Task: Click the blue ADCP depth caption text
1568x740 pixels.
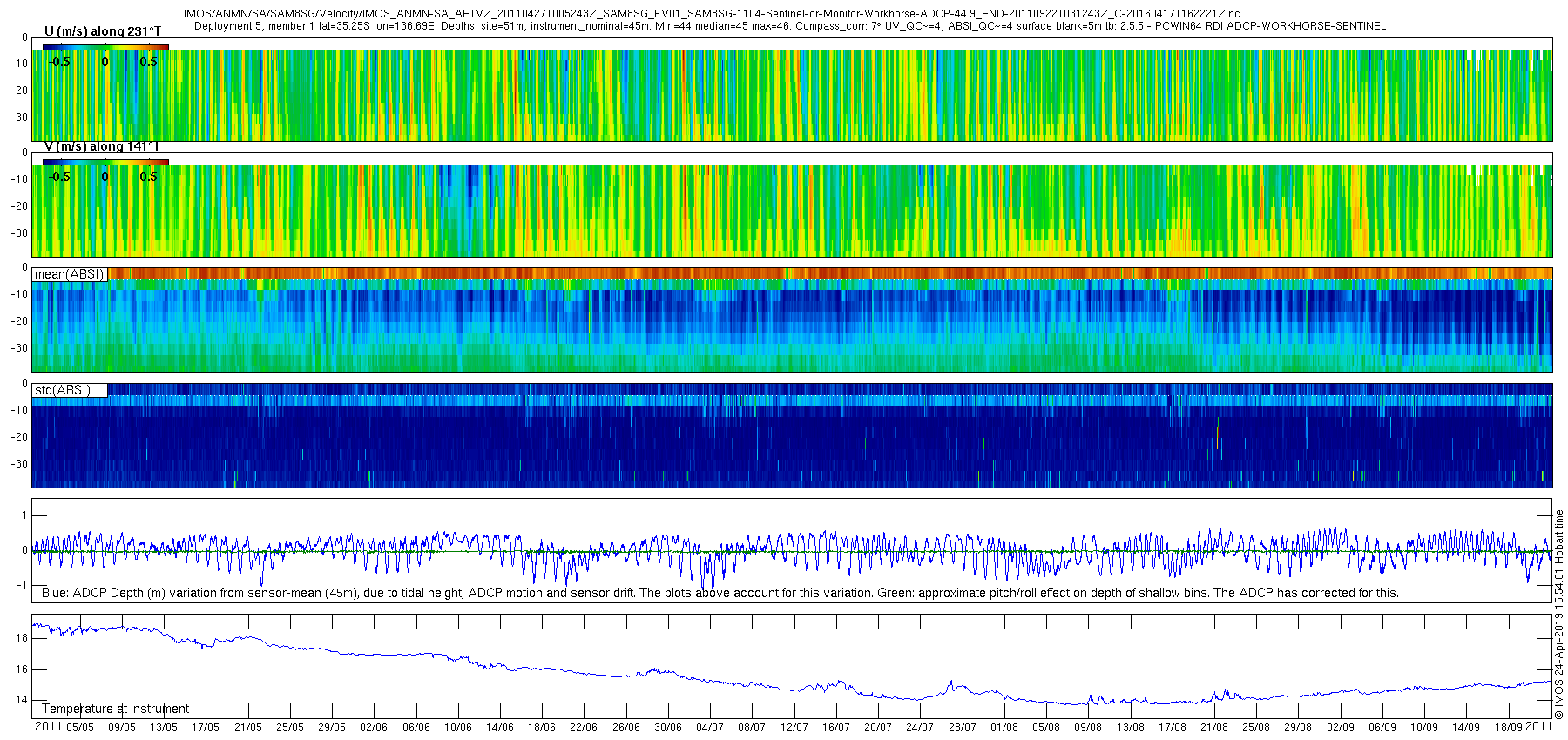Action: 720,593
